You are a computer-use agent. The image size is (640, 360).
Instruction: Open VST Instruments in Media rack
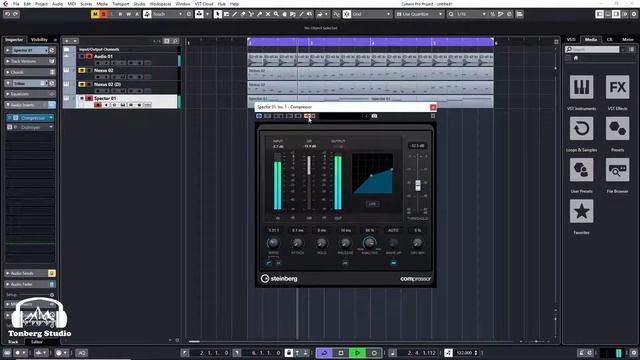click(x=581, y=87)
